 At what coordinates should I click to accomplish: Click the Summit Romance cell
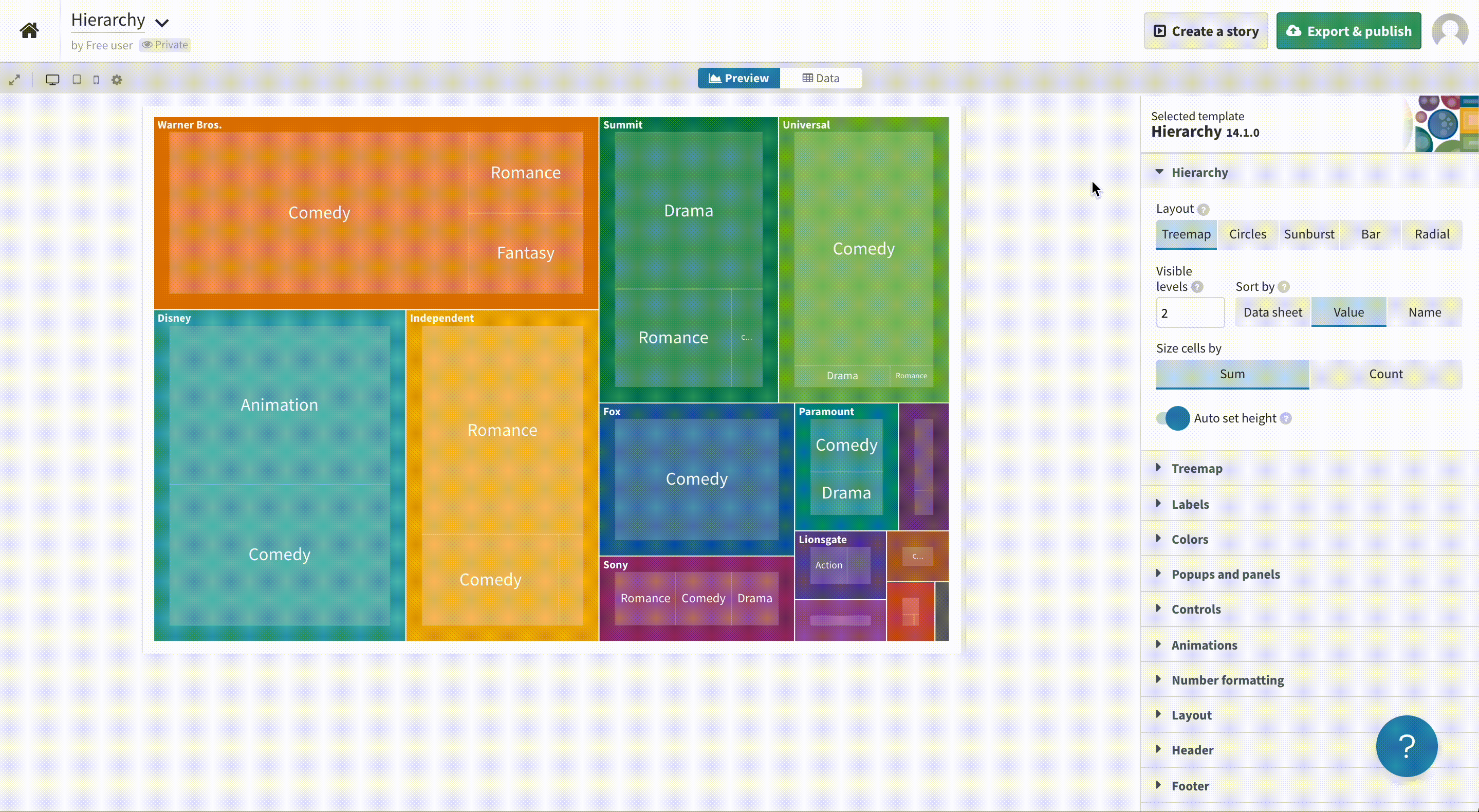[673, 338]
